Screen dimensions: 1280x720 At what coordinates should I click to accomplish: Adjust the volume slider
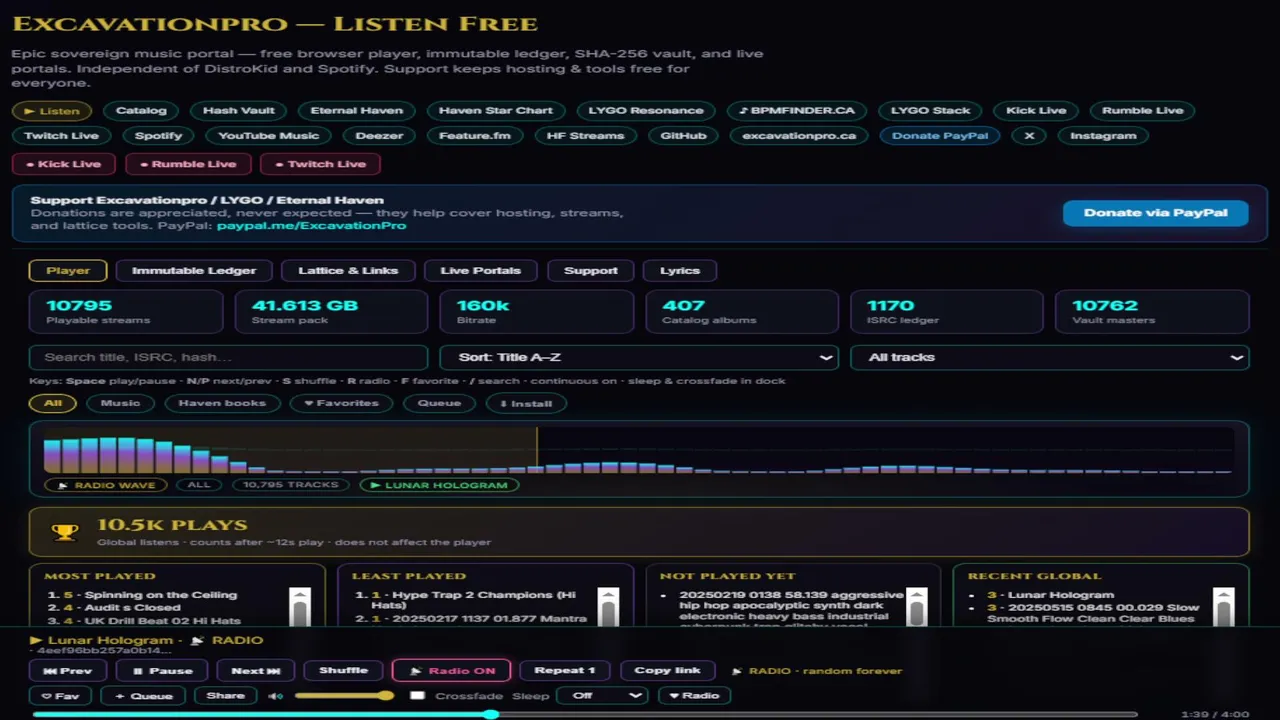point(344,696)
